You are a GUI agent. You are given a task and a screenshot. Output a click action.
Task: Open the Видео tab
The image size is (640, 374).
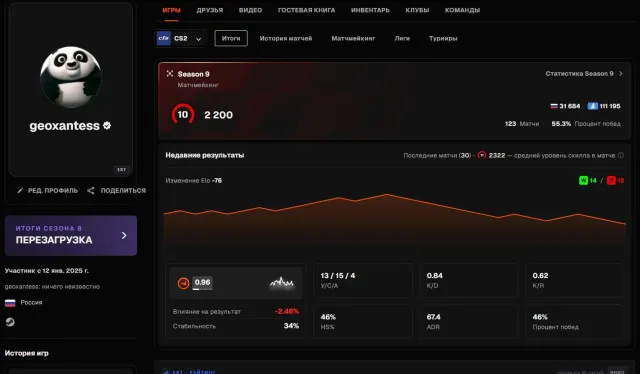(250, 10)
